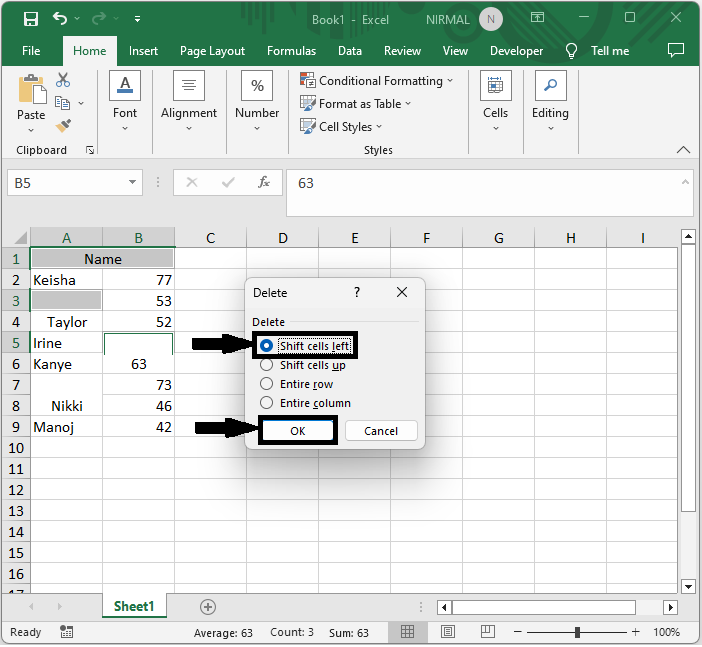Click the Redo arrow icon
Viewport: 702px width, 647px height.
click(98, 18)
